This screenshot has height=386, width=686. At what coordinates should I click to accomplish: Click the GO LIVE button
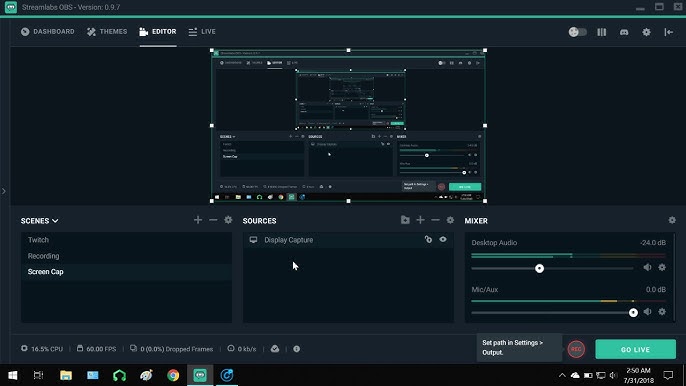coord(635,349)
